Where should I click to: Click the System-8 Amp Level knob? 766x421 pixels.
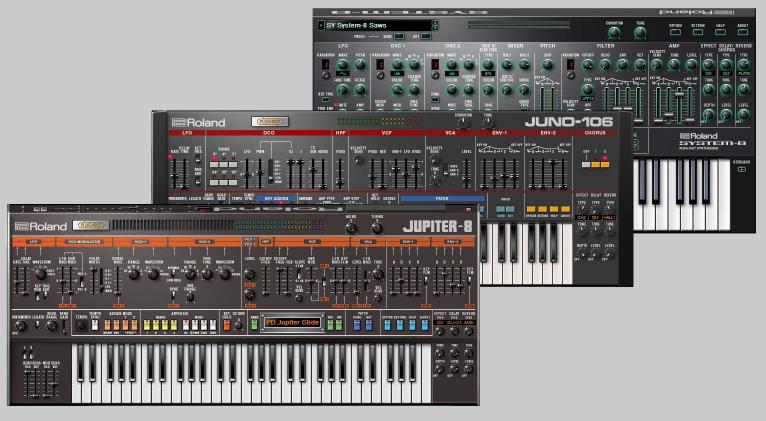pyautogui.click(x=691, y=64)
